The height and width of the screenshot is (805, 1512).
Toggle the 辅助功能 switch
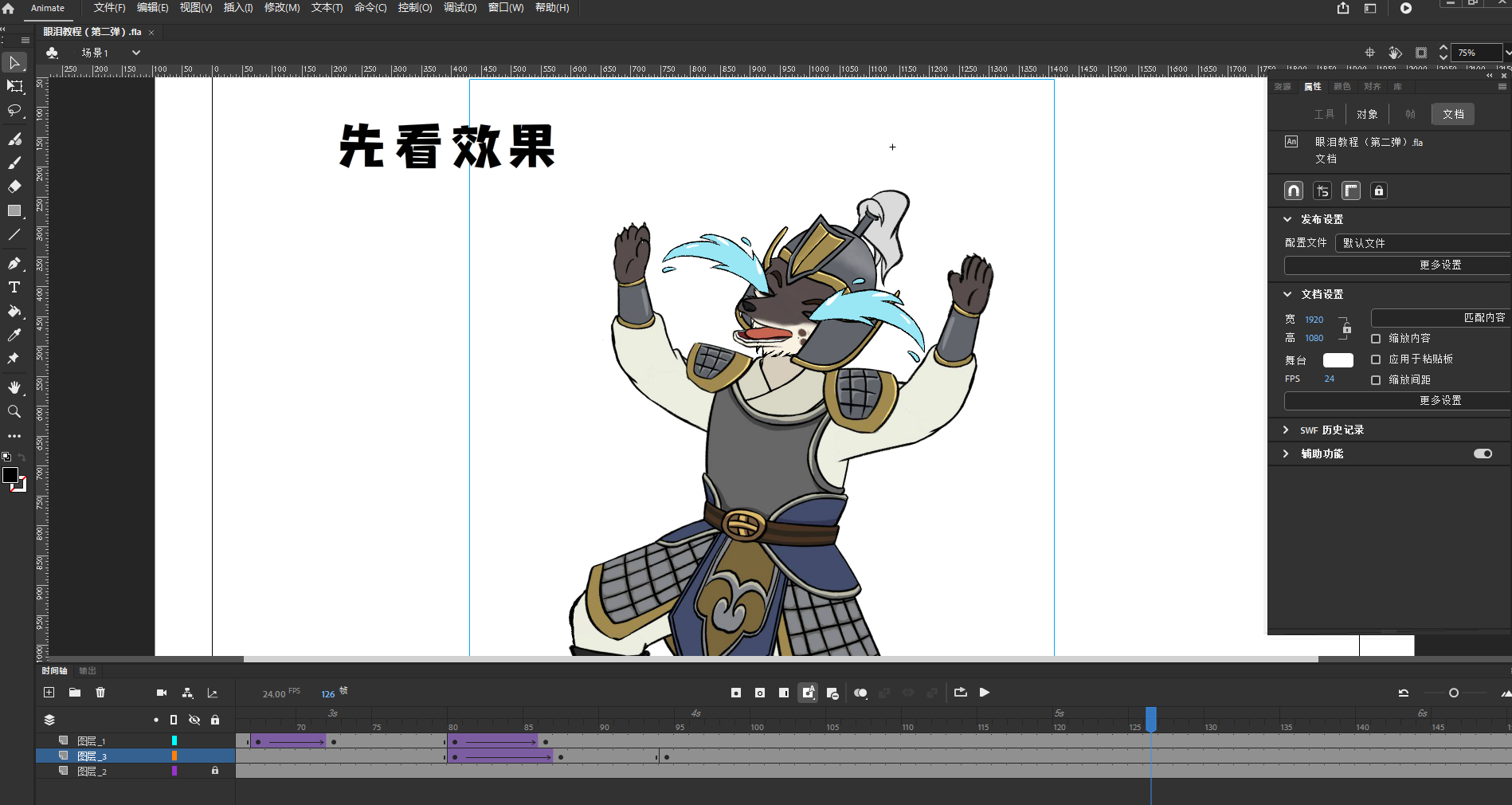click(1483, 454)
